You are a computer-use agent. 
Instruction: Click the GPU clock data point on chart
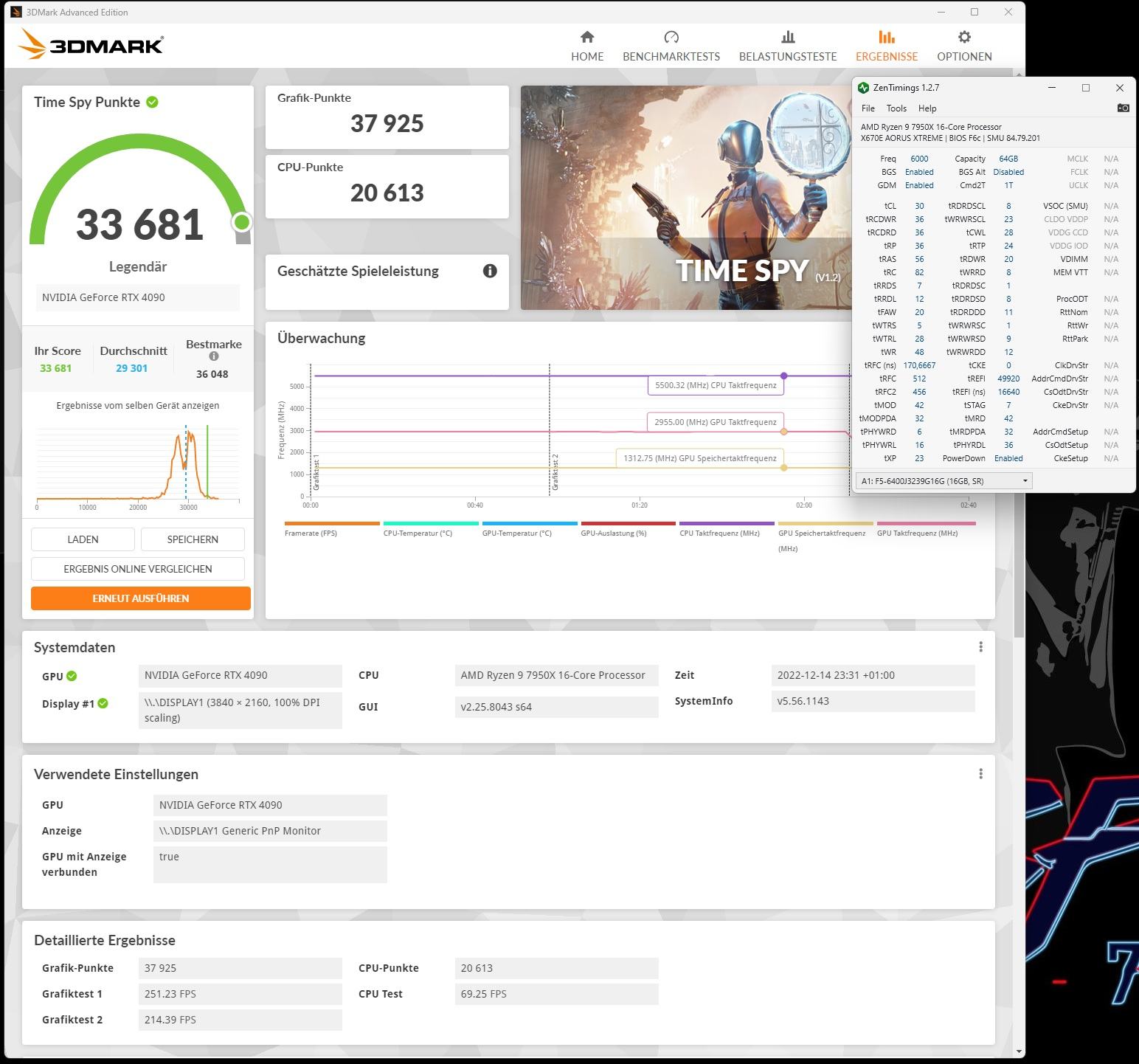tap(784, 432)
